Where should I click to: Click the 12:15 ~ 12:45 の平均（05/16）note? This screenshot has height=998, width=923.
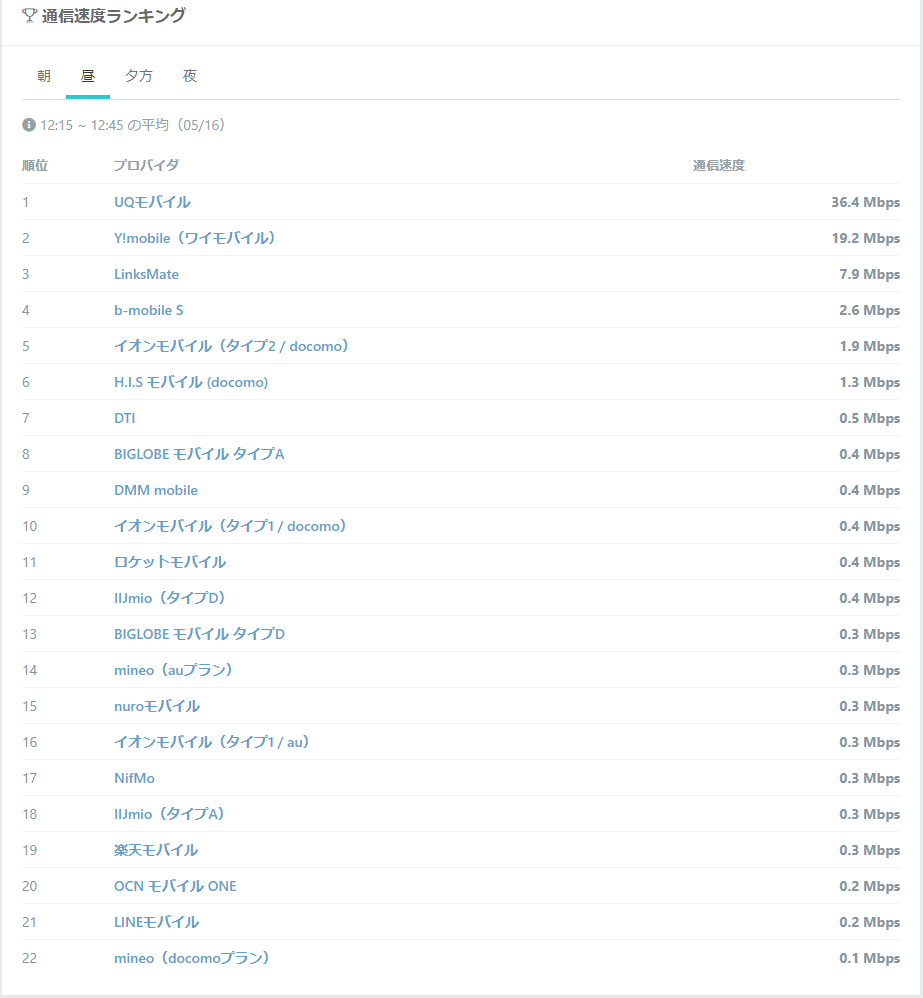[132, 125]
